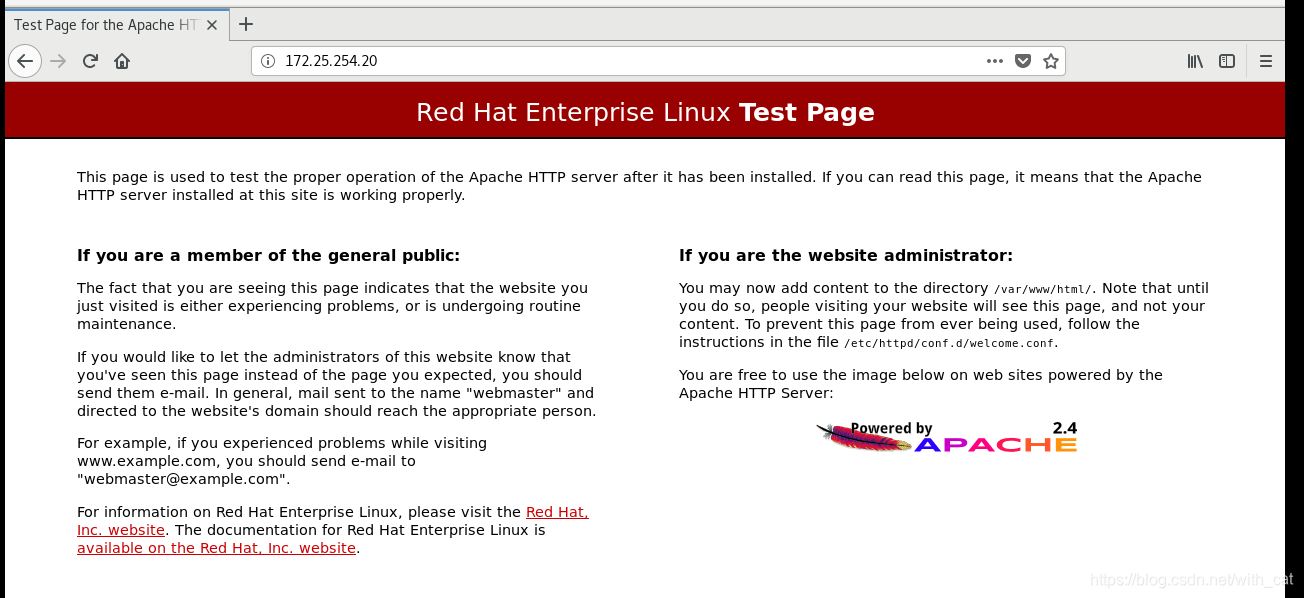1304x598 pixels.
Task: Open the Library panel
Action: click(x=1195, y=61)
